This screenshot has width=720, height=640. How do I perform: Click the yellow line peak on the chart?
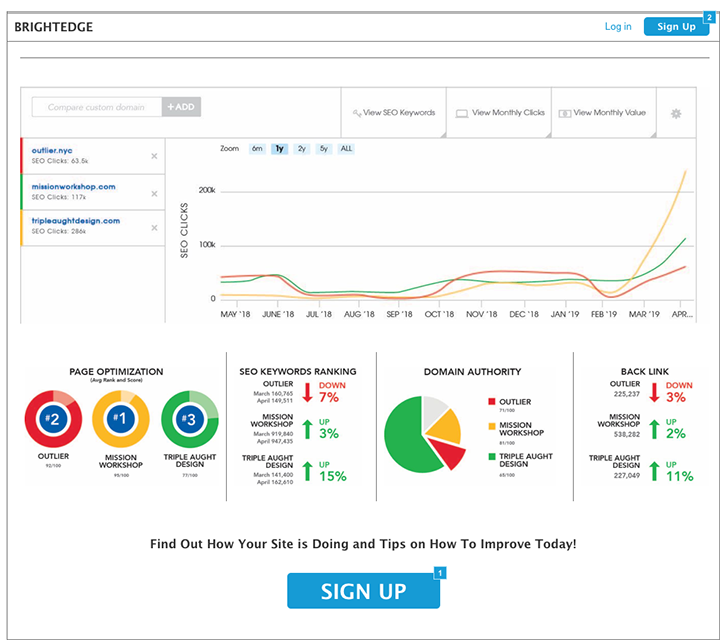tap(686, 171)
